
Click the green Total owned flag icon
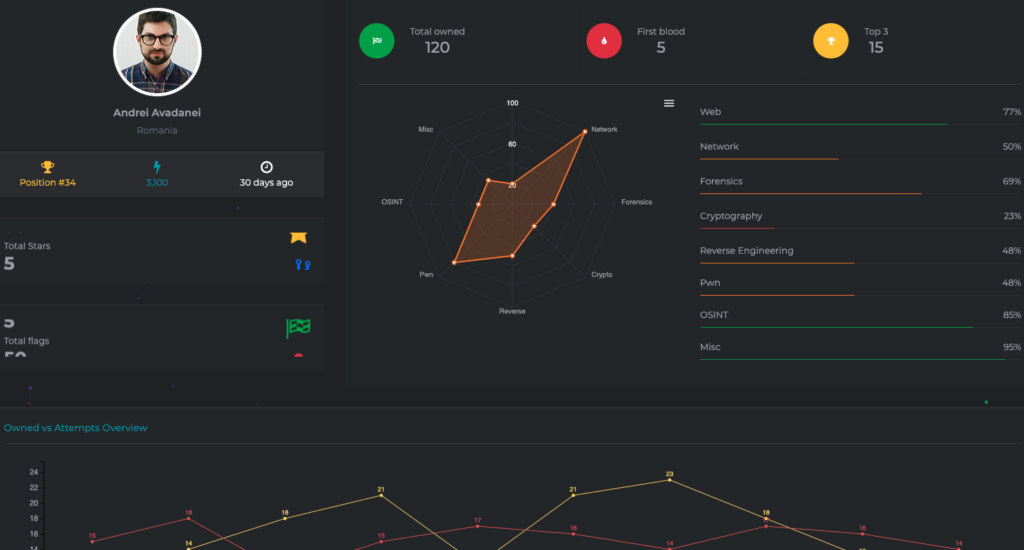[x=377, y=40]
